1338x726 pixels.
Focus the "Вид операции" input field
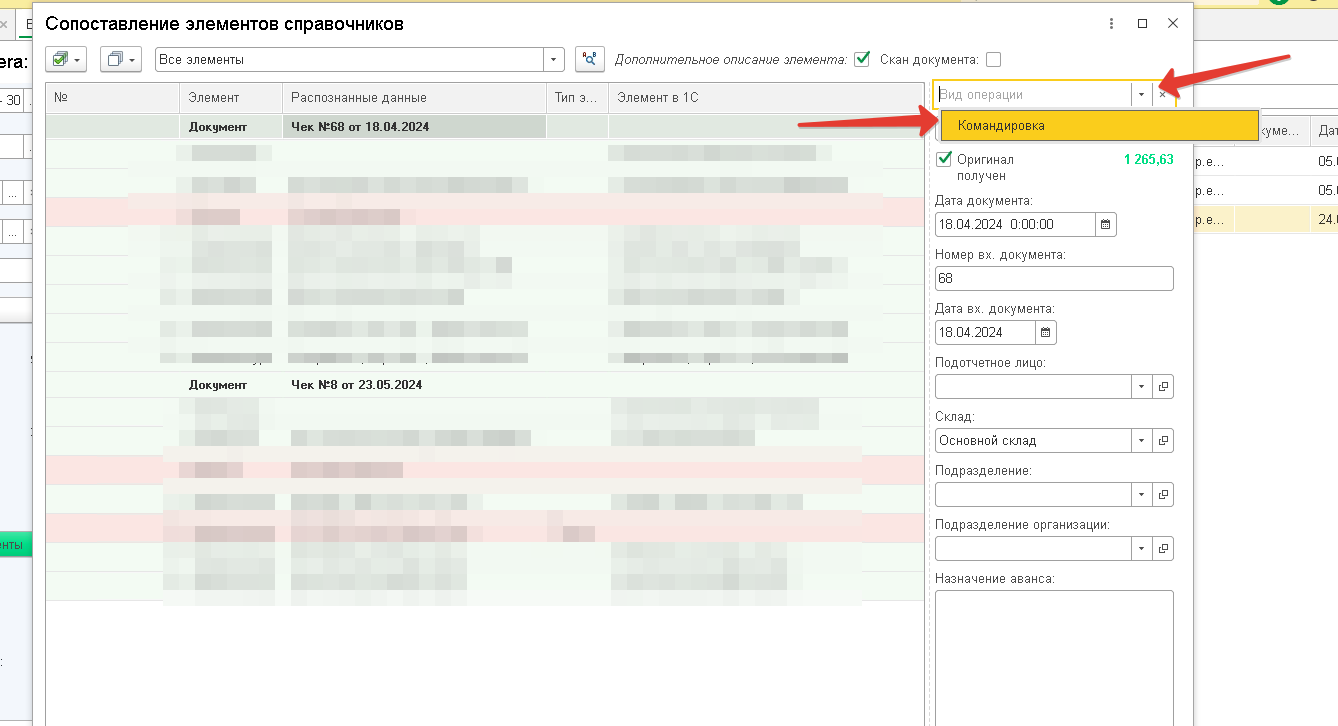[x=1033, y=94]
